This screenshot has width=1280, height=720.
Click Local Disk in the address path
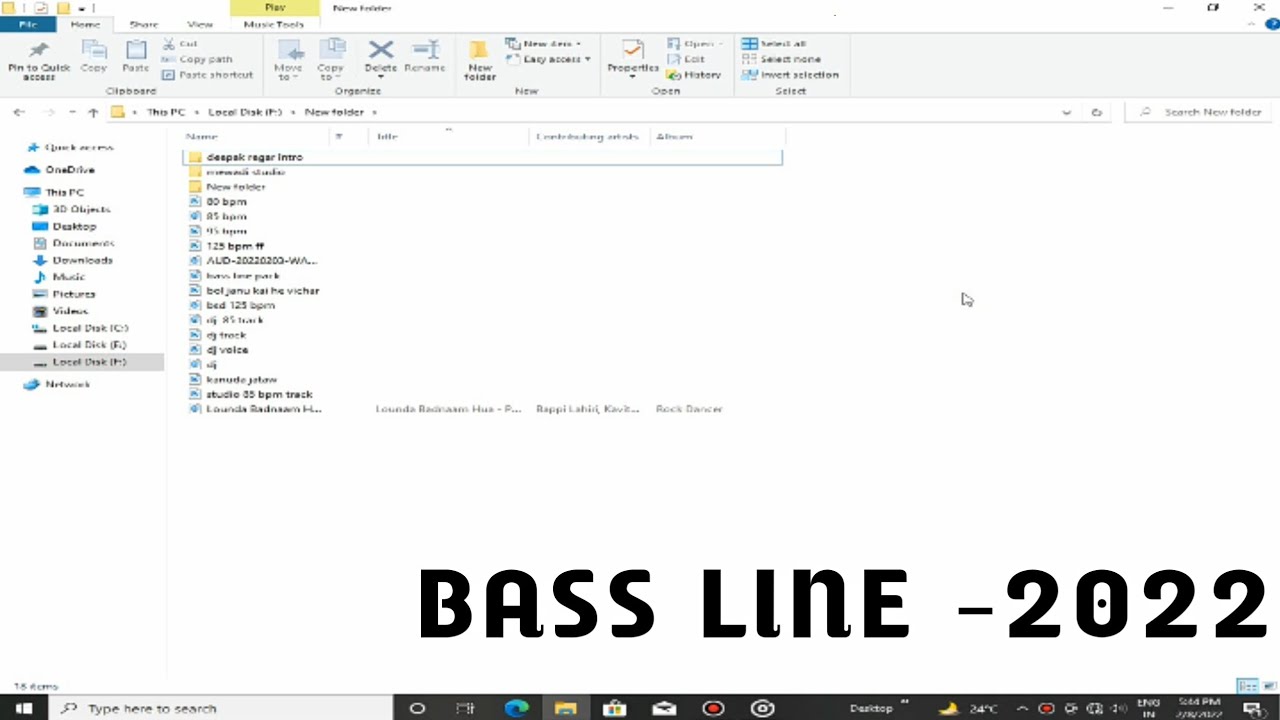(x=244, y=112)
